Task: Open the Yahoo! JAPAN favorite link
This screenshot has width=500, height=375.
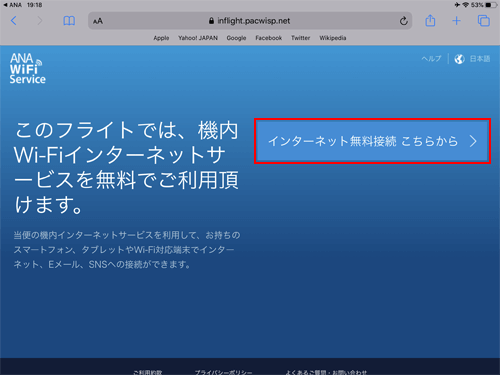Action: pyautogui.click(x=198, y=38)
